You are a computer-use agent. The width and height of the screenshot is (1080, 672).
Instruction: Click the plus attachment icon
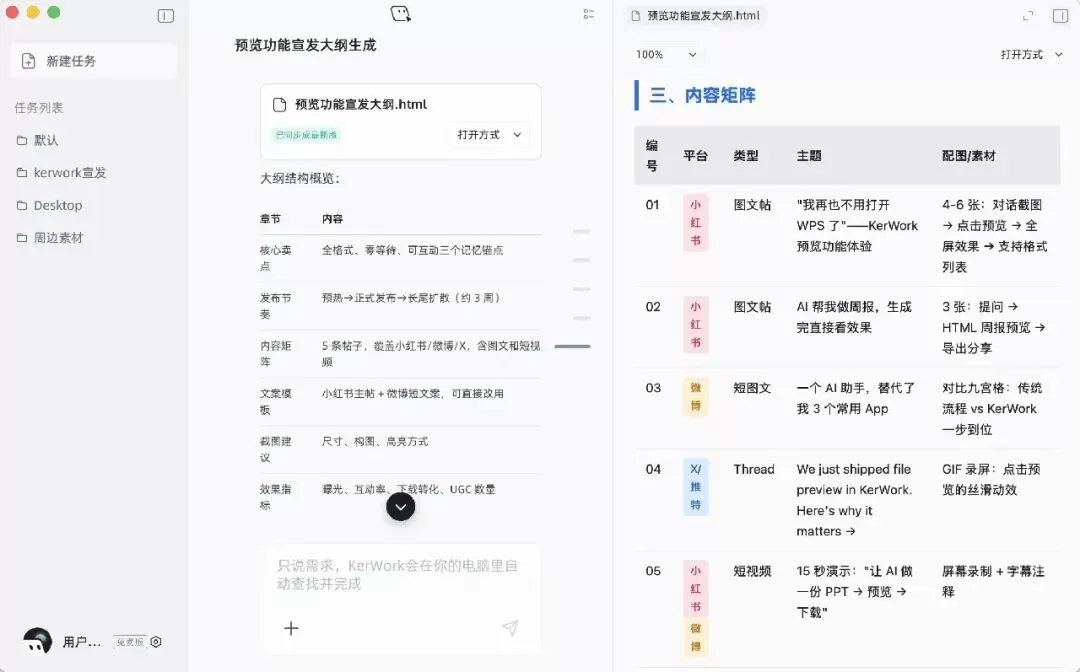coord(291,628)
